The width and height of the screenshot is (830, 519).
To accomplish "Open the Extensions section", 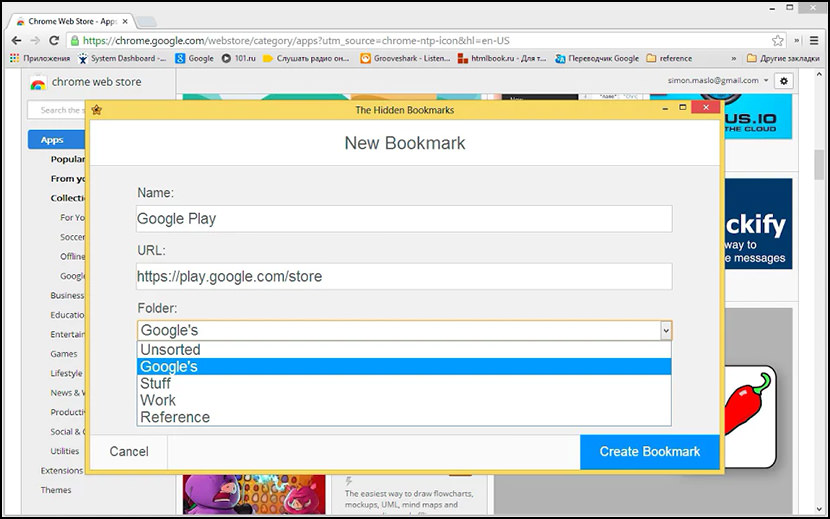I will (x=62, y=471).
